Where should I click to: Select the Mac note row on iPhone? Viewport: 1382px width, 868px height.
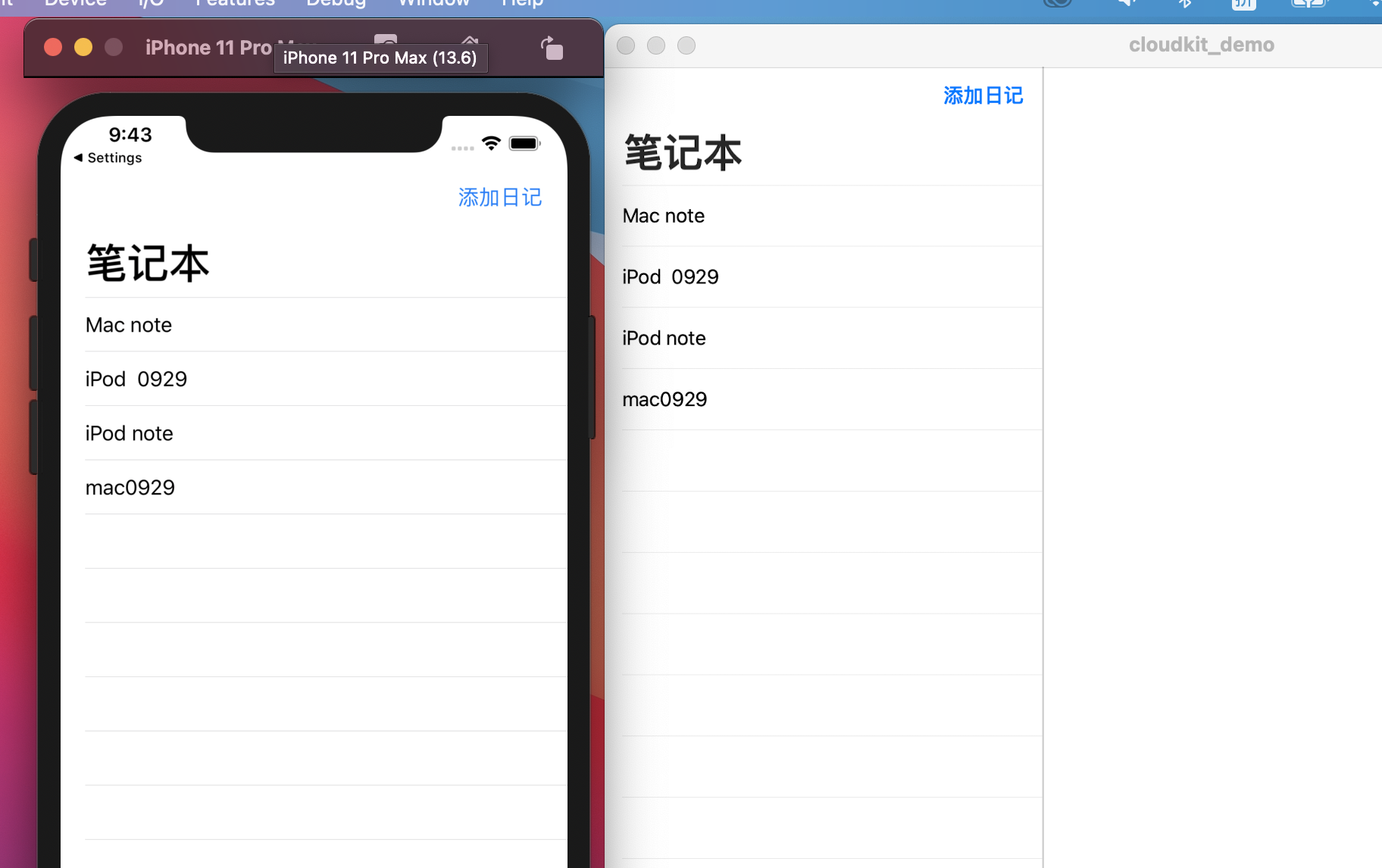(x=326, y=325)
